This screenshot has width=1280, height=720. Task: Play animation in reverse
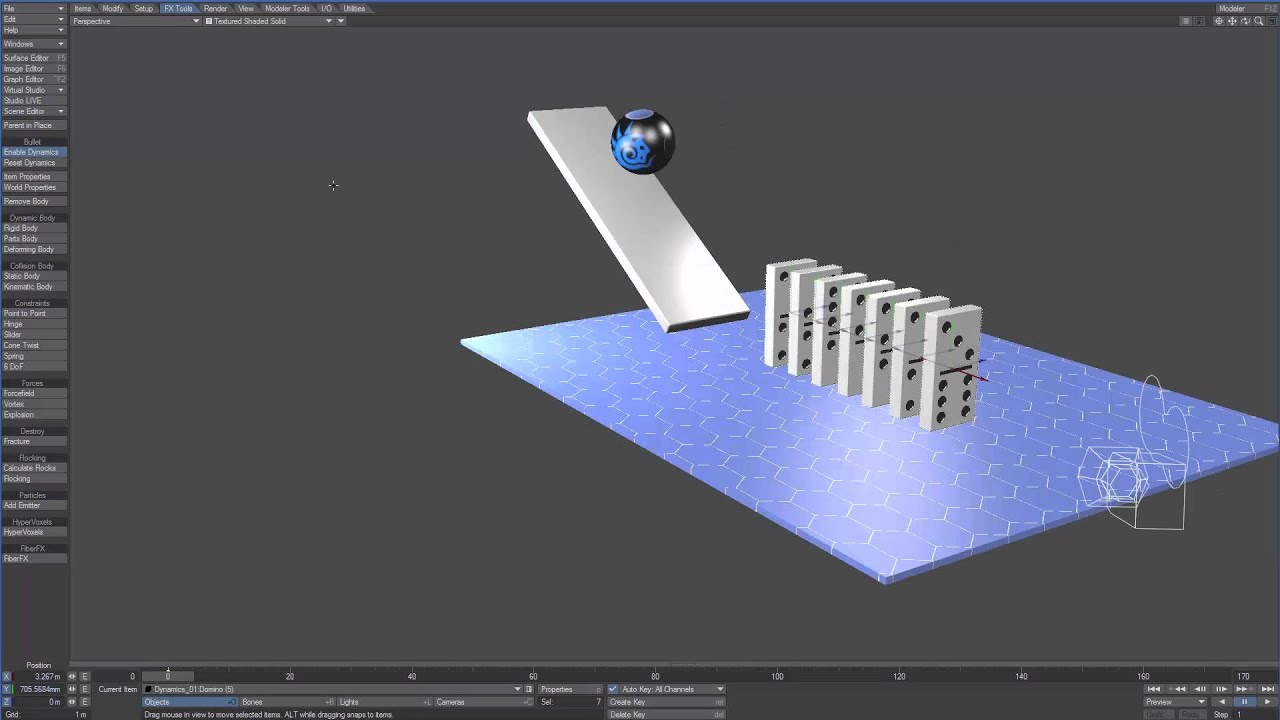(x=1222, y=702)
